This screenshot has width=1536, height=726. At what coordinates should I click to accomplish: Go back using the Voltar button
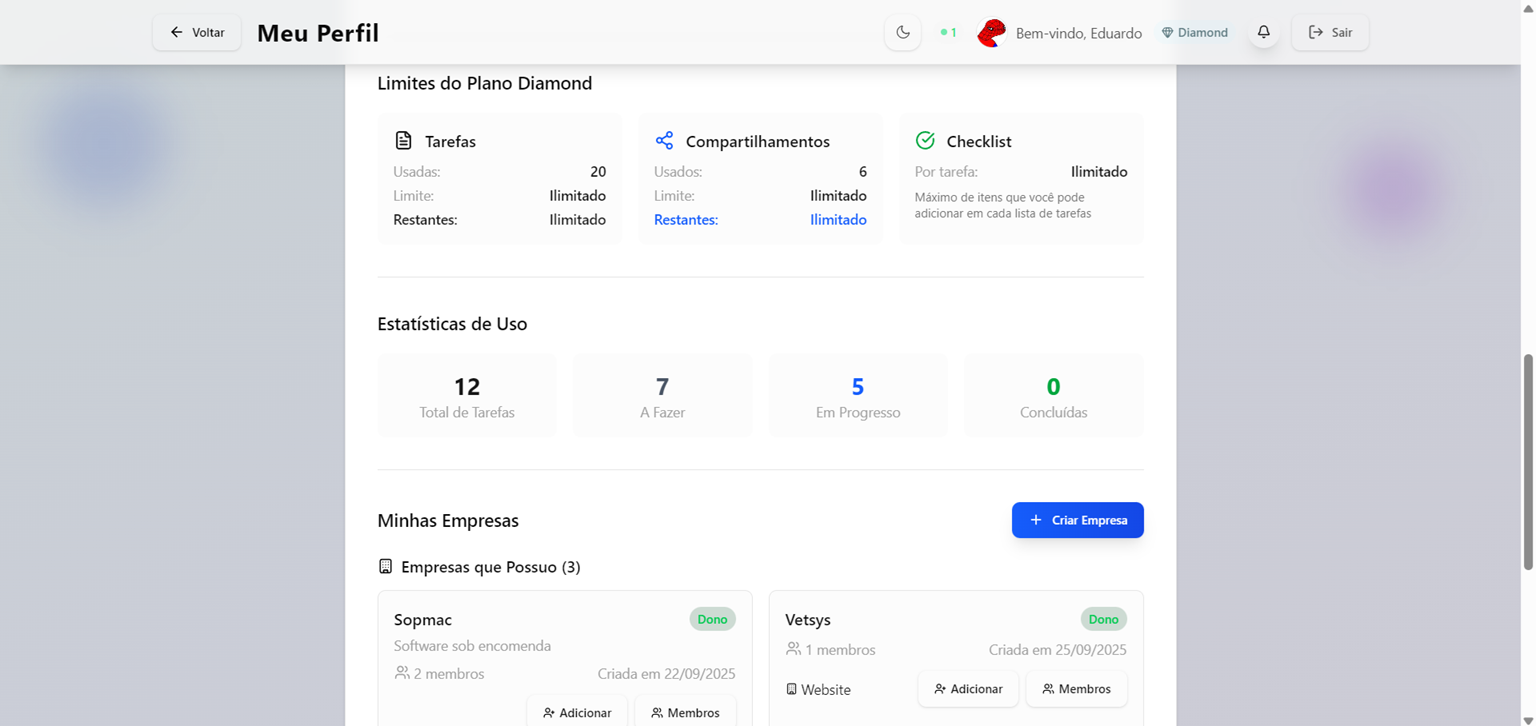coord(197,32)
